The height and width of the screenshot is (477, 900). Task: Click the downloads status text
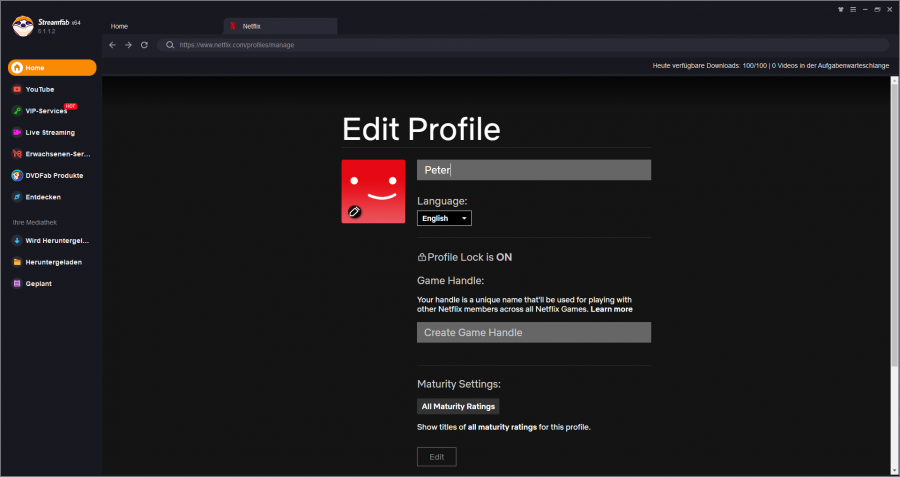[x=771, y=66]
